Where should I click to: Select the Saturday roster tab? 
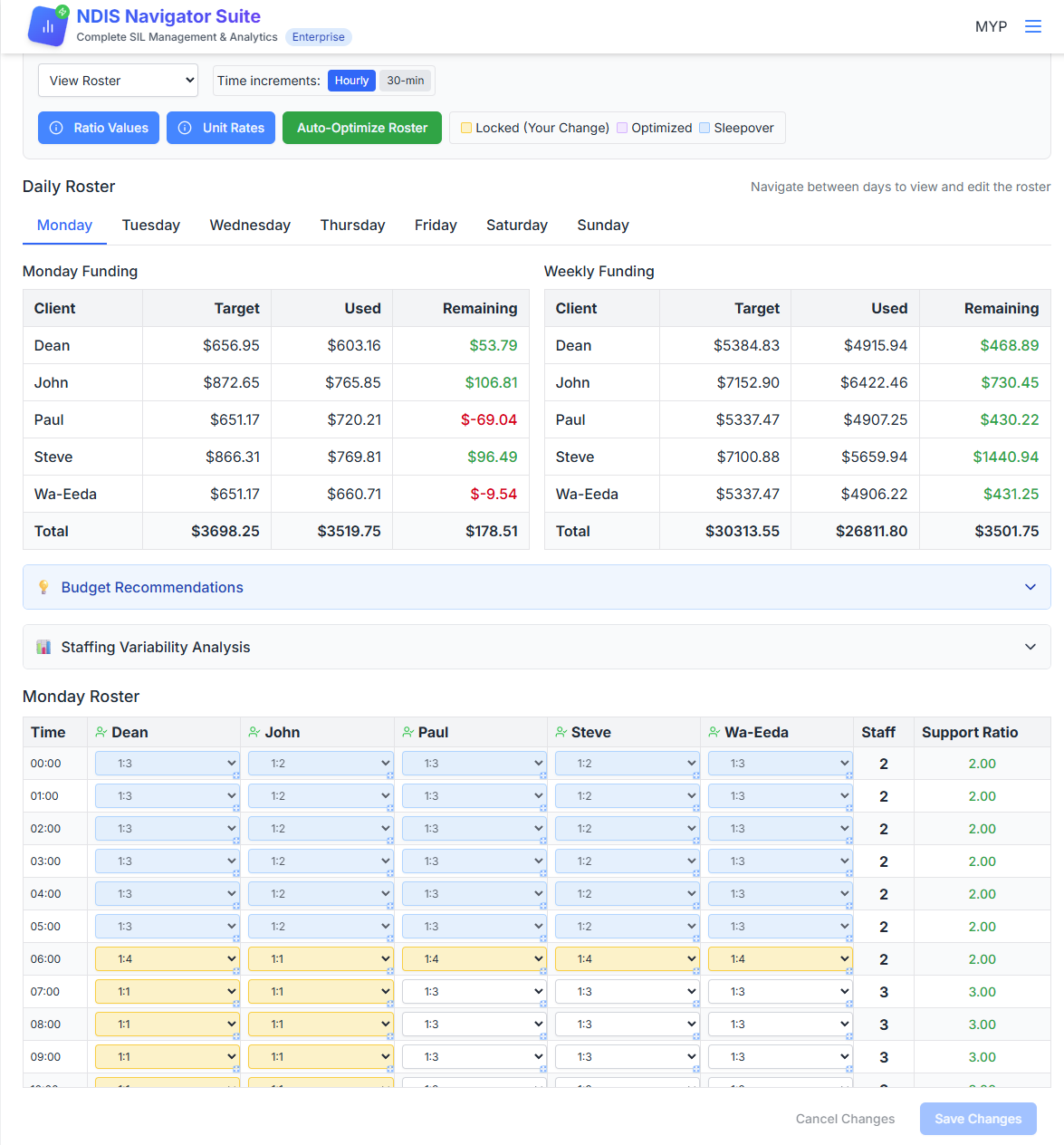coord(516,225)
